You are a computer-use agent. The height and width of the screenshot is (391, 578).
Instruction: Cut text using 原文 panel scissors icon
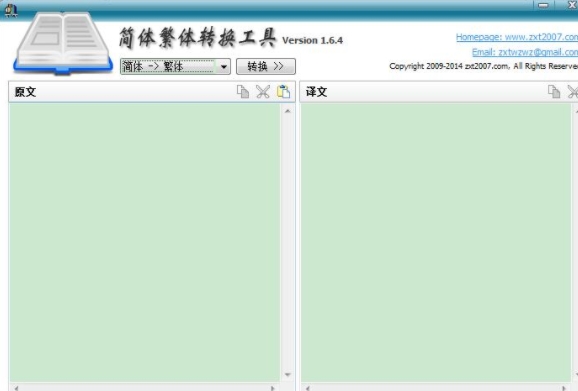263,92
